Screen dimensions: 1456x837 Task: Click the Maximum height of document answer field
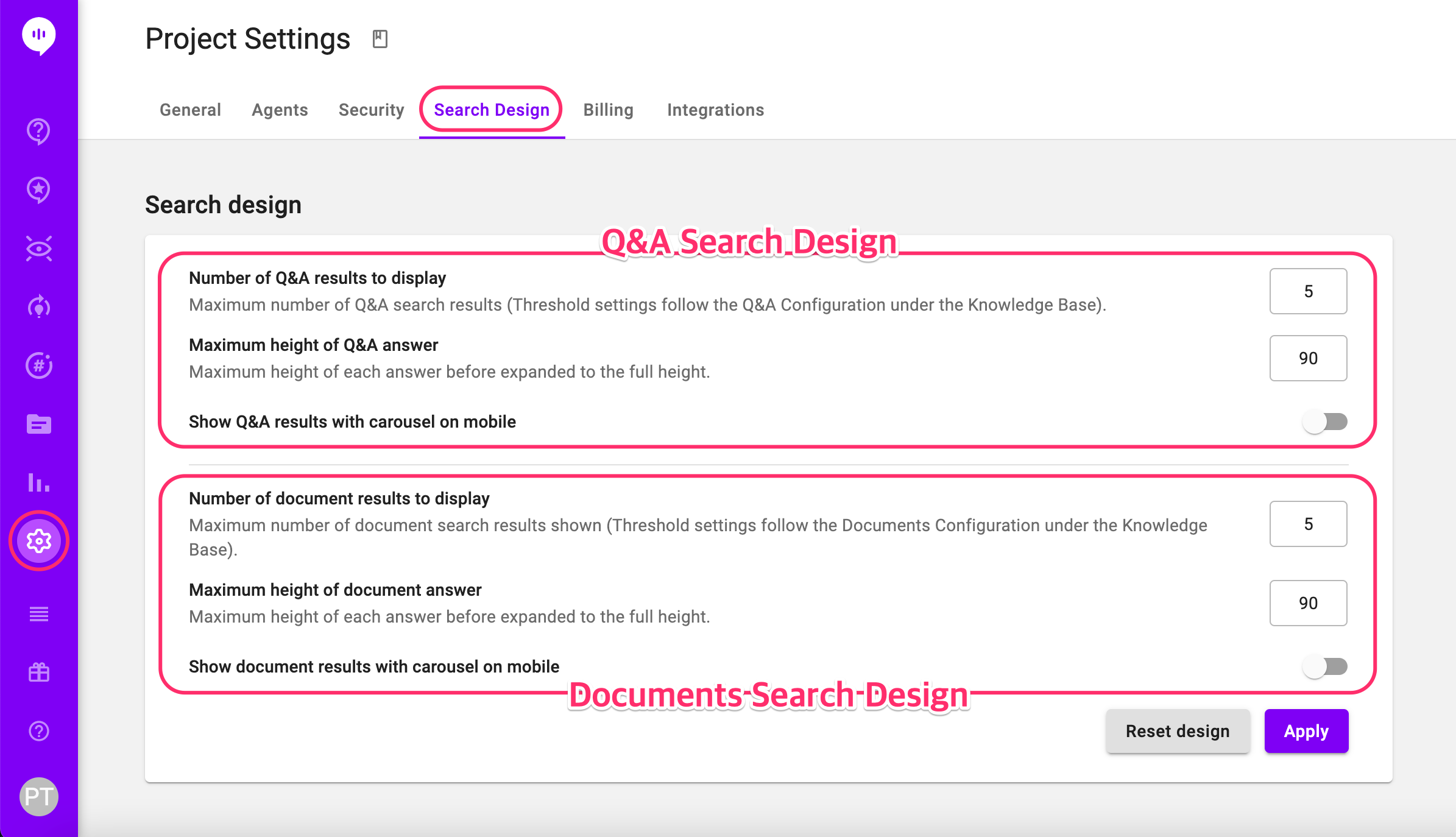pos(1308,603)
